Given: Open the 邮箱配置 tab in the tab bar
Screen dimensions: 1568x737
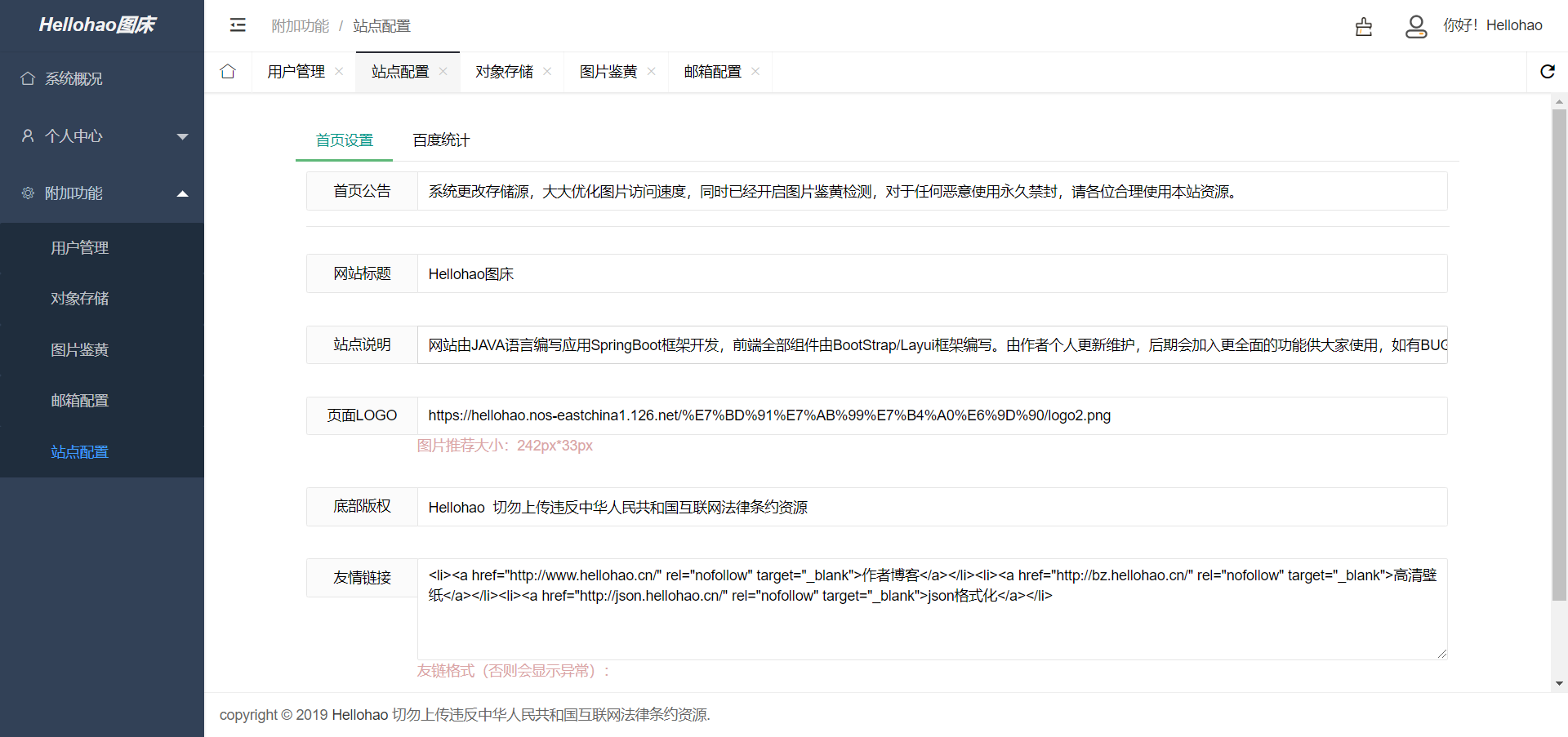Looking at the screenshot, I should coord(711,72).
